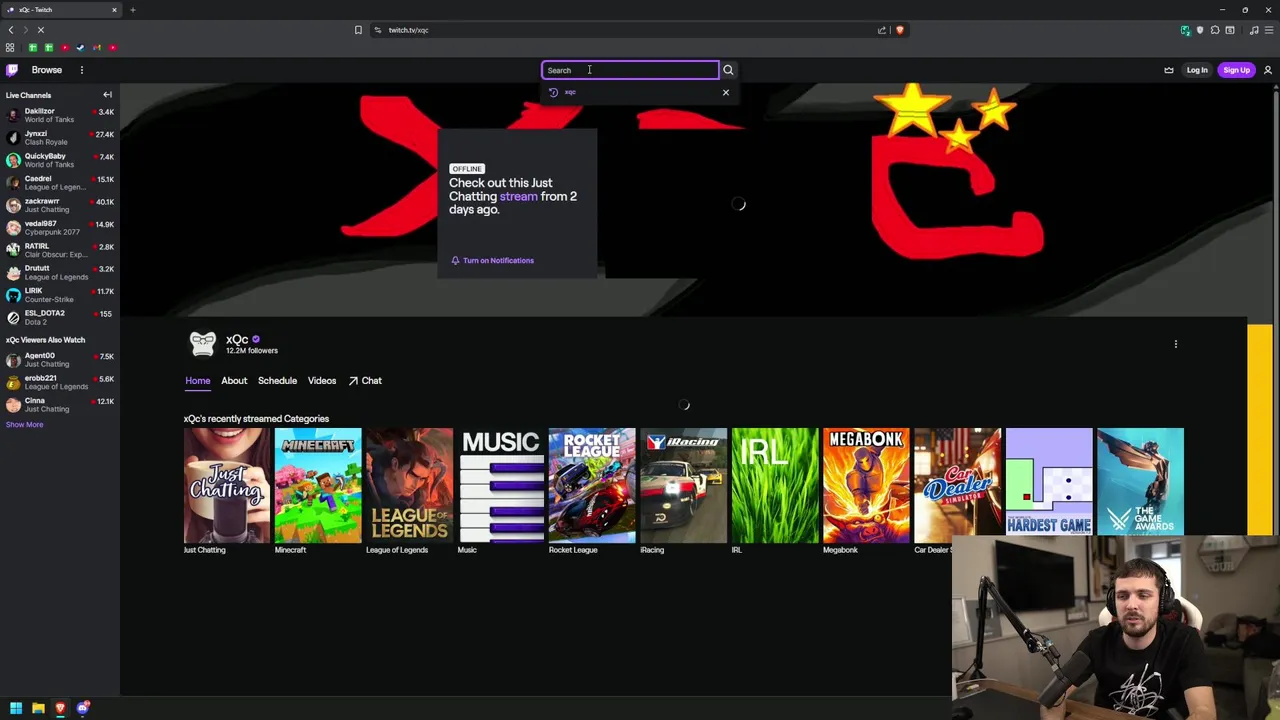Switch to the Home channel tab
This screenshot has width=1280, height=720.
pyautogui.click(x=198, y=381)
